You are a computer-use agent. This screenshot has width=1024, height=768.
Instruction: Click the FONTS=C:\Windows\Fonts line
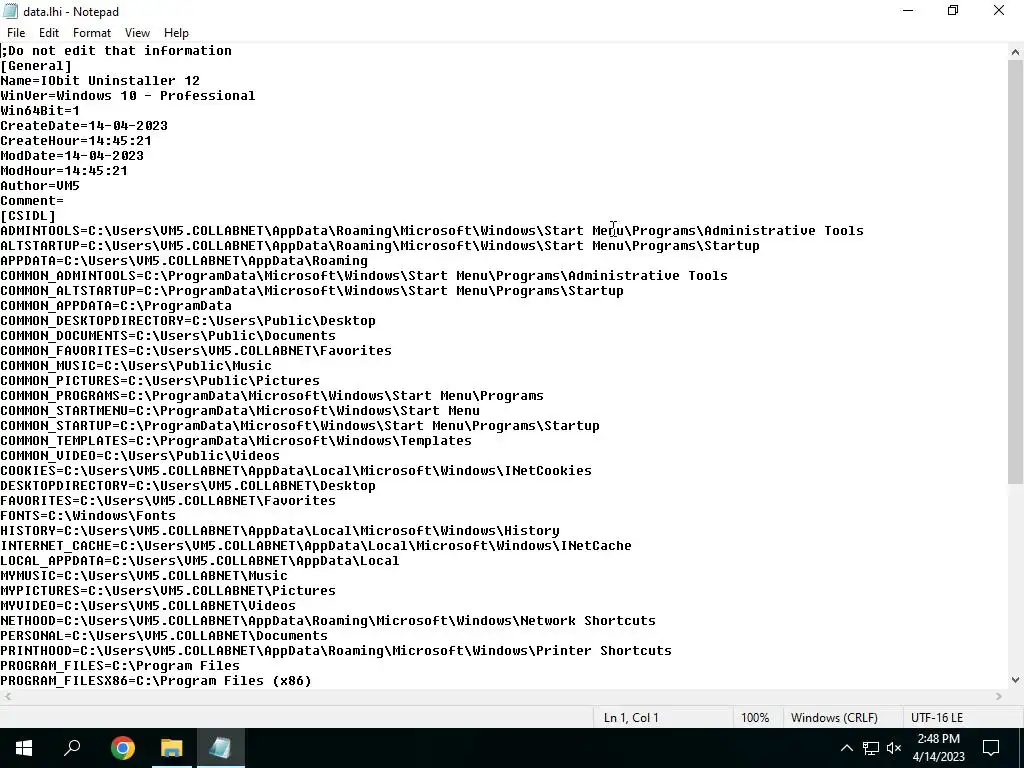point(88,516)
